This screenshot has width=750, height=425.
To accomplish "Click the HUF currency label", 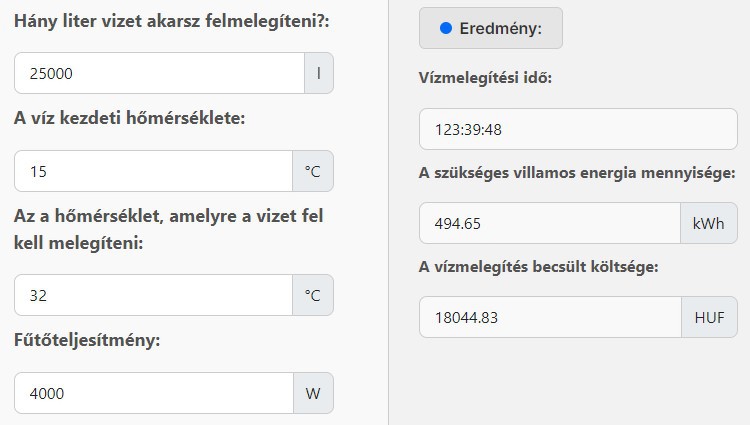I will point(709,317).
